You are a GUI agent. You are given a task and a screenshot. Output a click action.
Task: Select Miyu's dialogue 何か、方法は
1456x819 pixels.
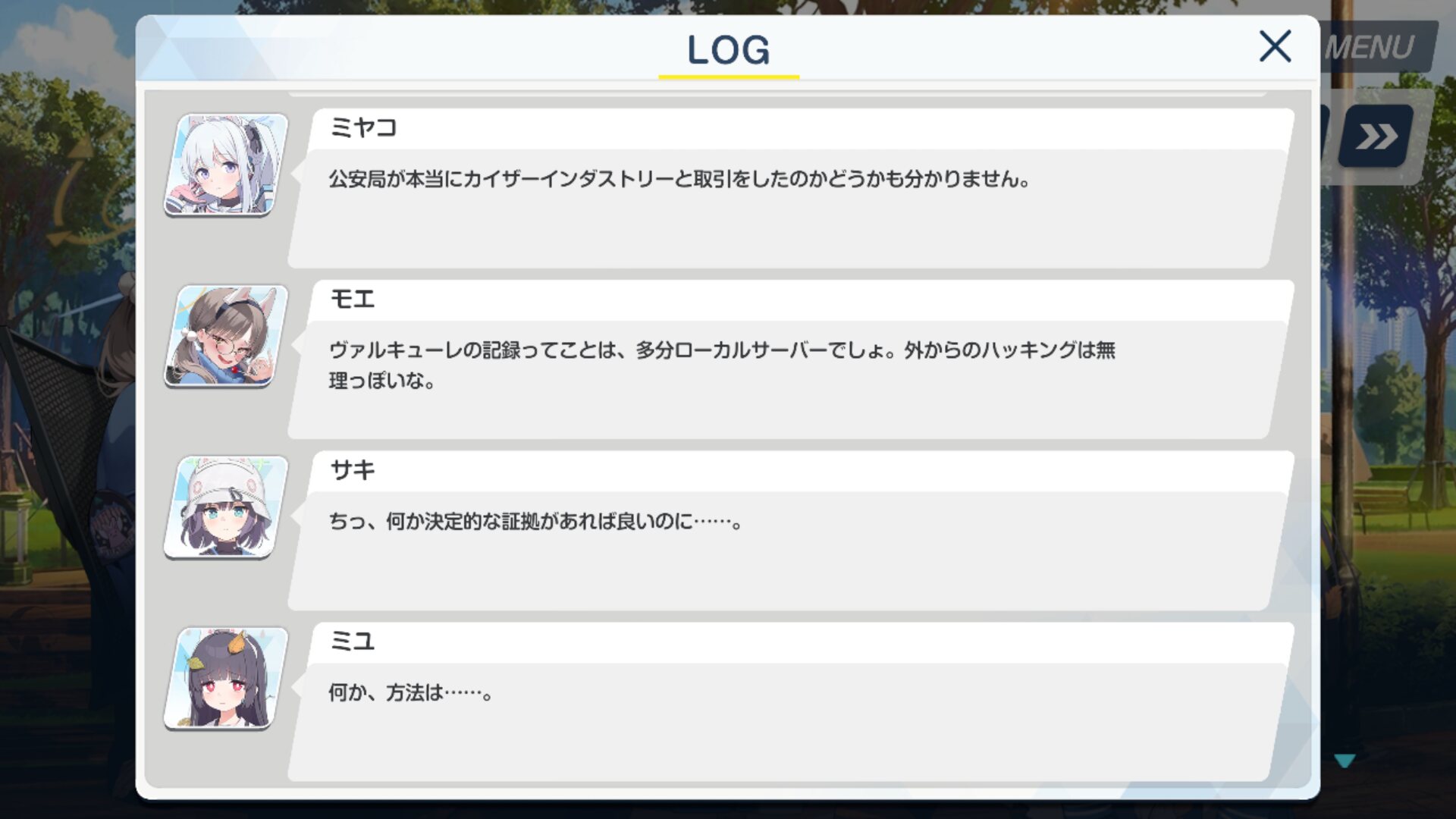coord(410,693)
